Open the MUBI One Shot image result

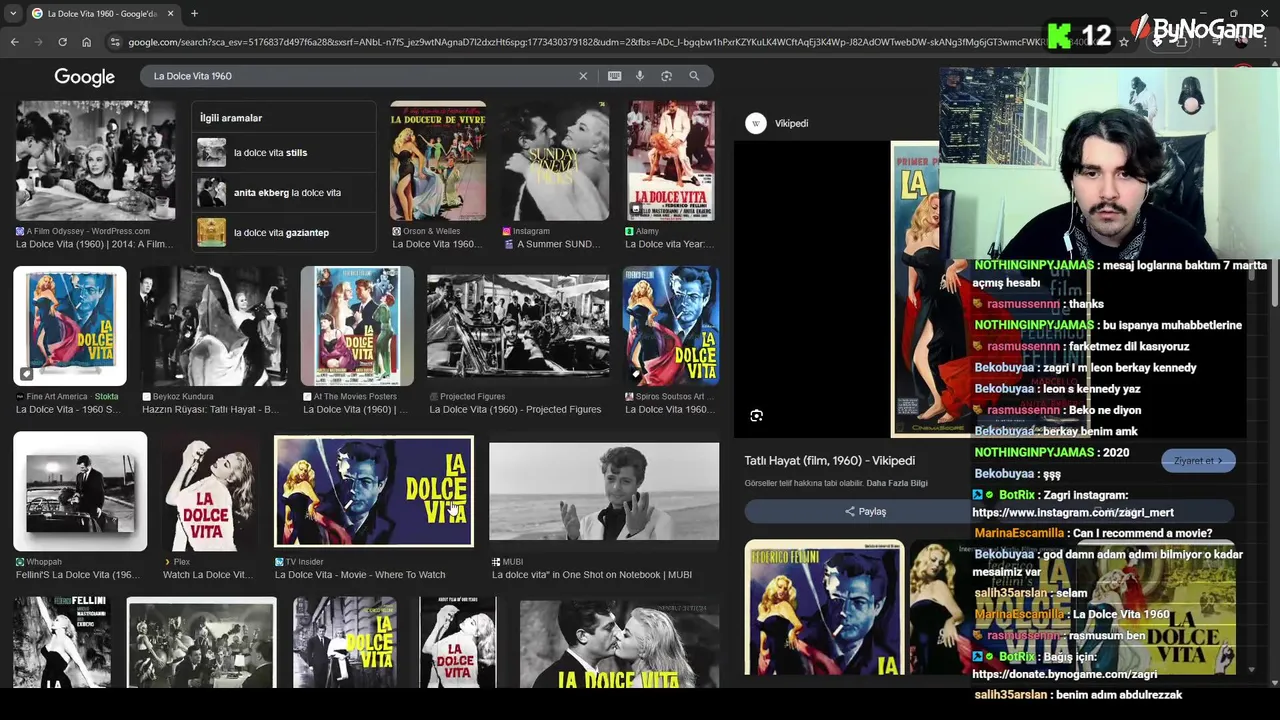tap(604, 491)
